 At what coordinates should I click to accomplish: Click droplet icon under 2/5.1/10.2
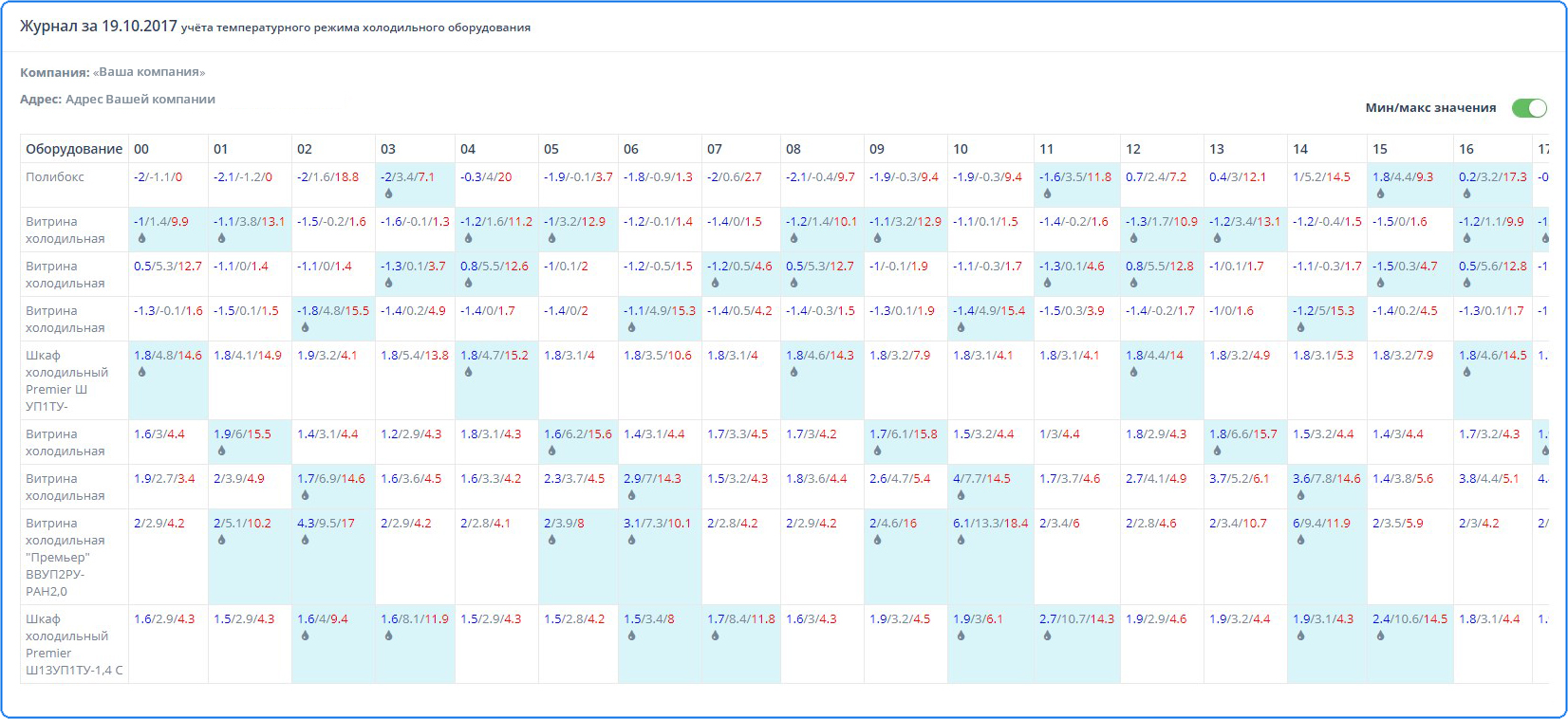(x=221, y=540)
